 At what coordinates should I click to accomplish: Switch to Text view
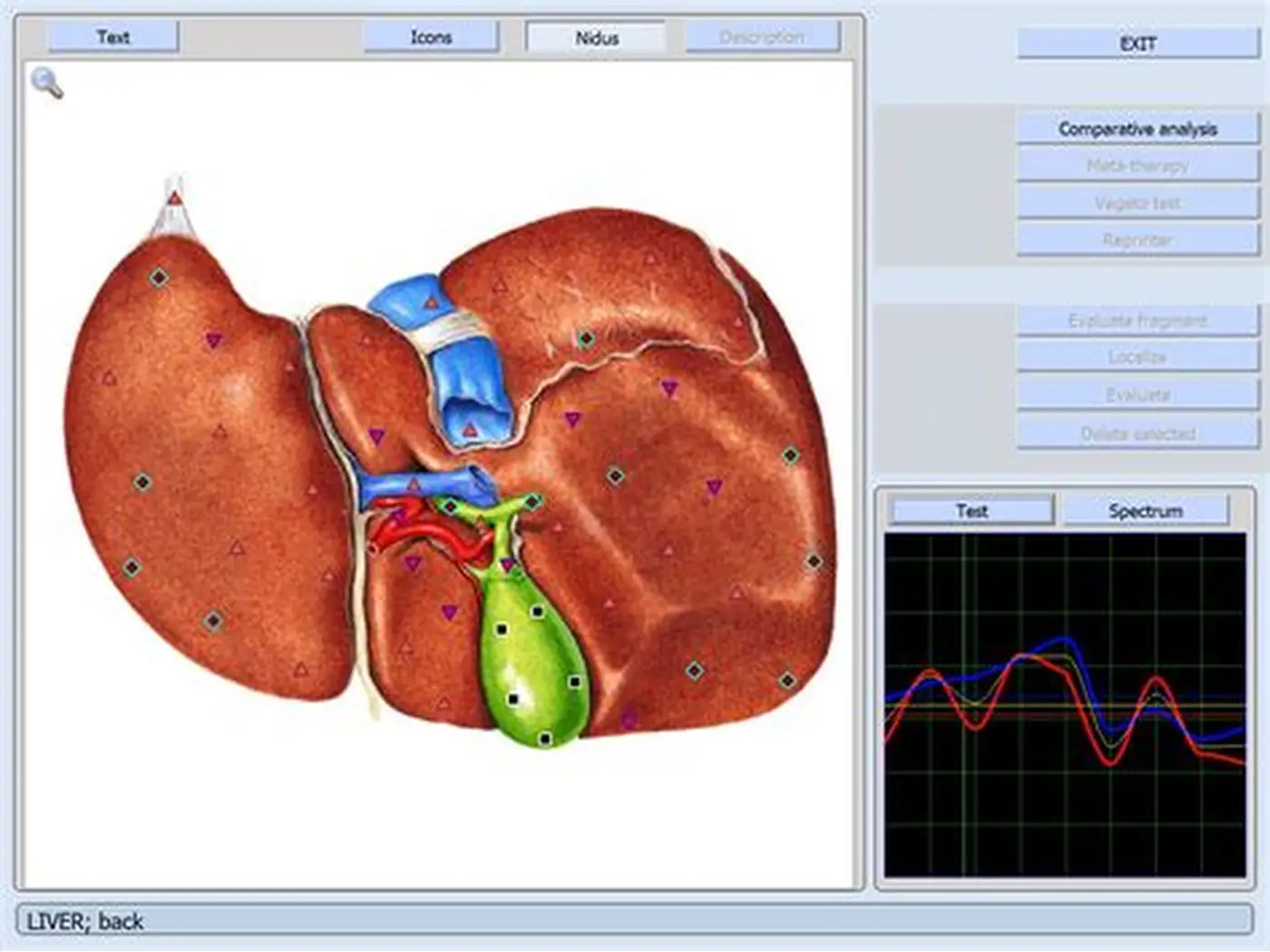[x=112, y=37]
